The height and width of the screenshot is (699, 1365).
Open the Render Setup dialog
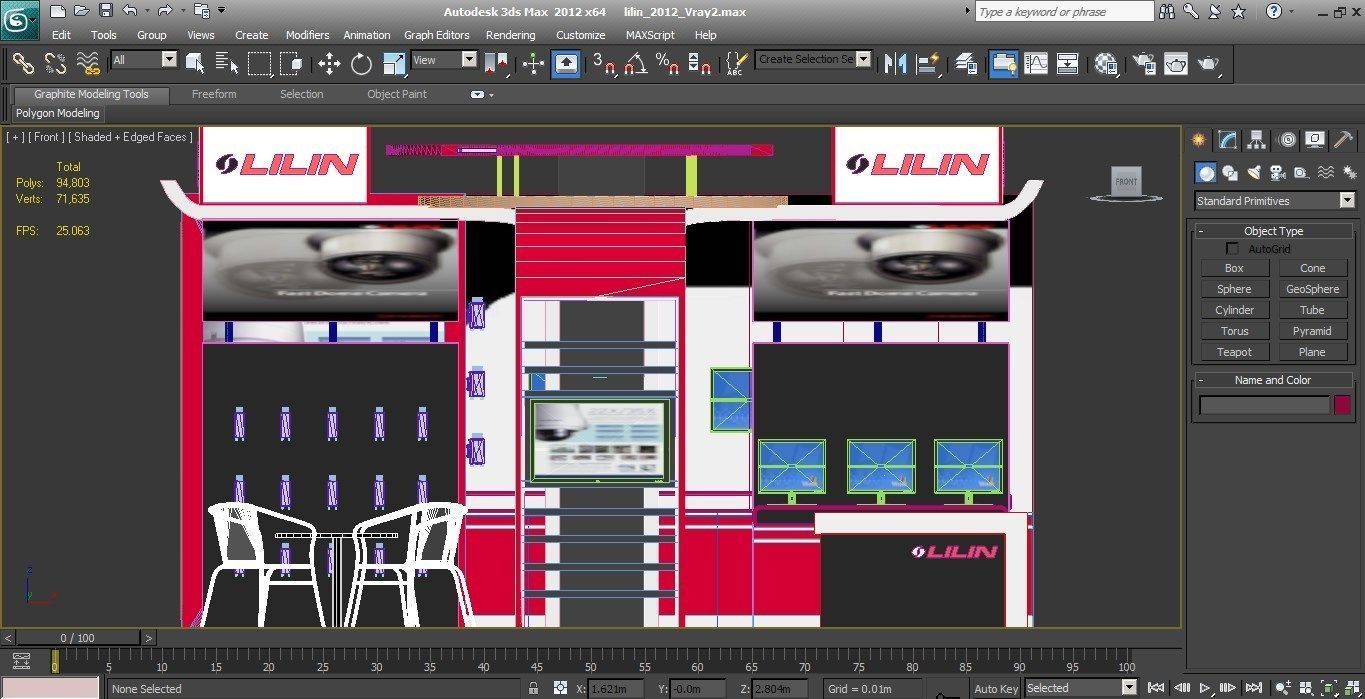1144,64
